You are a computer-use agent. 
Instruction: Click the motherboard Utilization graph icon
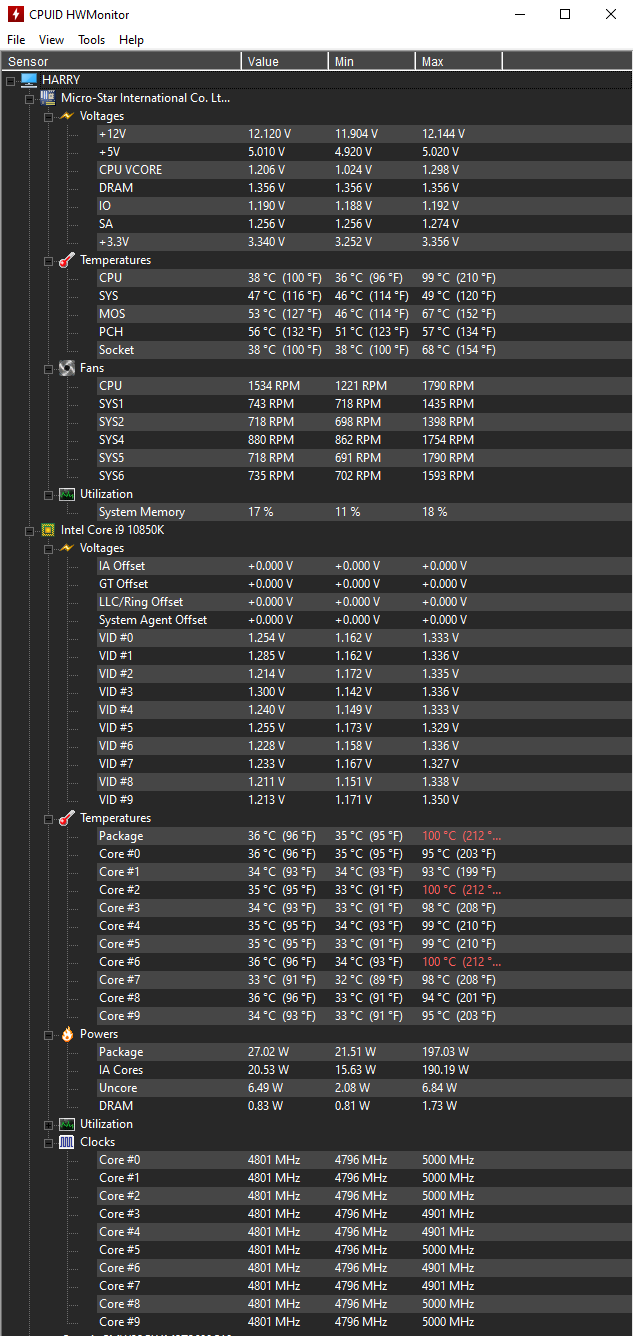click(x=67, y=494)
